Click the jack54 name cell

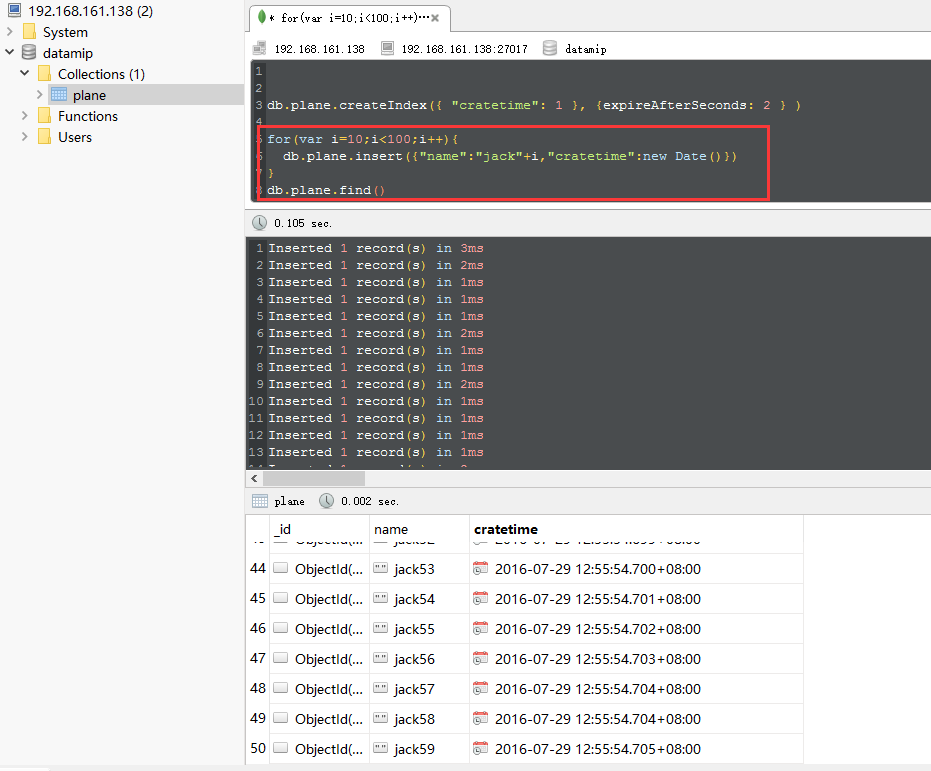coord(419,599)
